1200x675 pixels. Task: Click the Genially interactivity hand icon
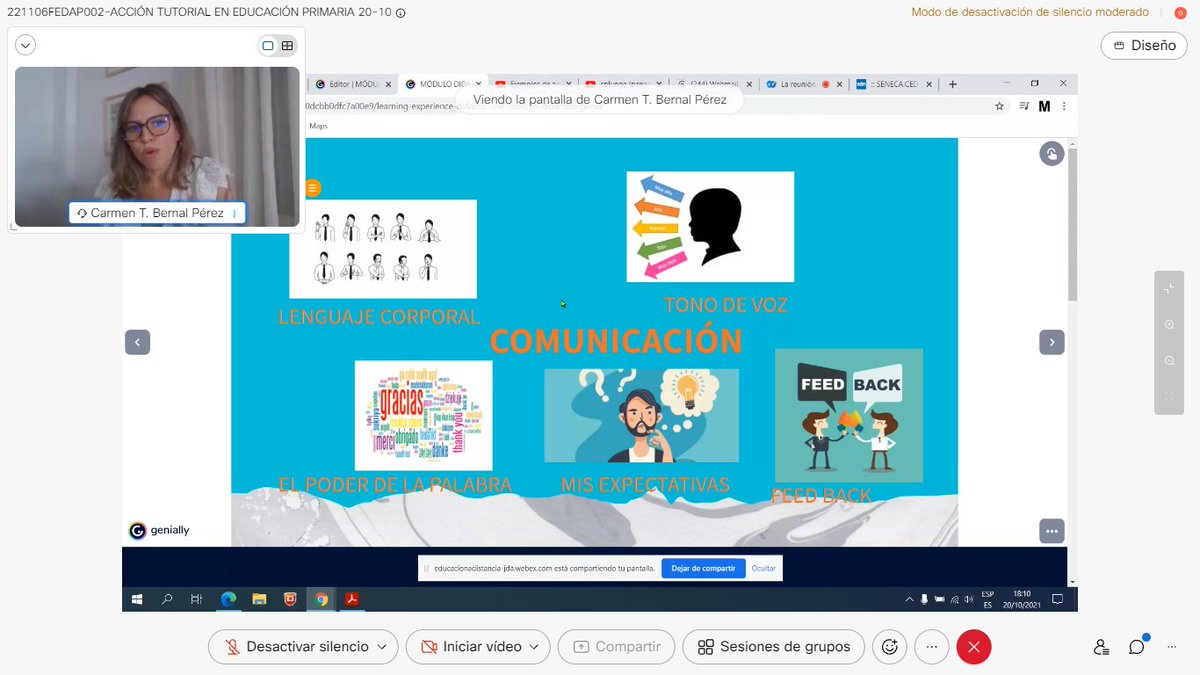[x=1051, y=153]
